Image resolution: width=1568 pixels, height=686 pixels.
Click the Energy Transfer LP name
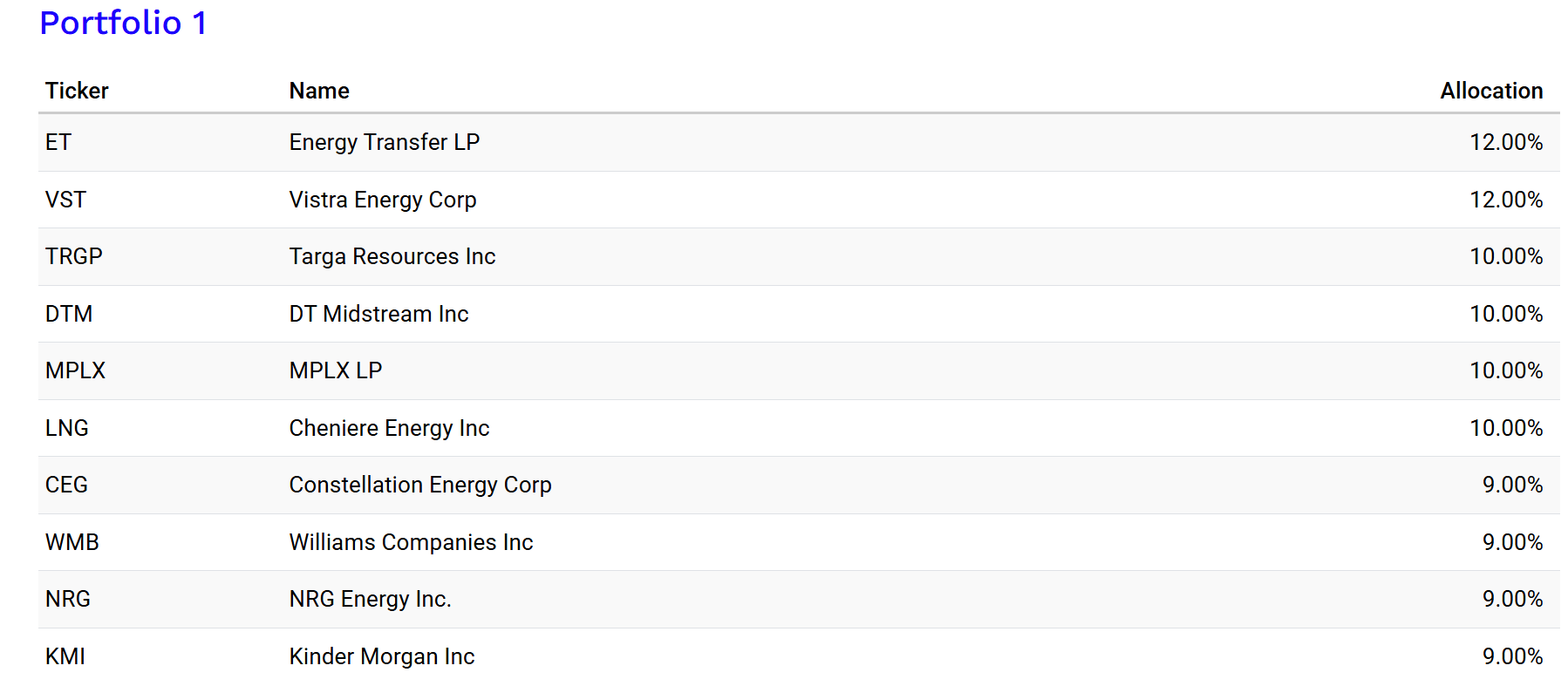(384, 142)
